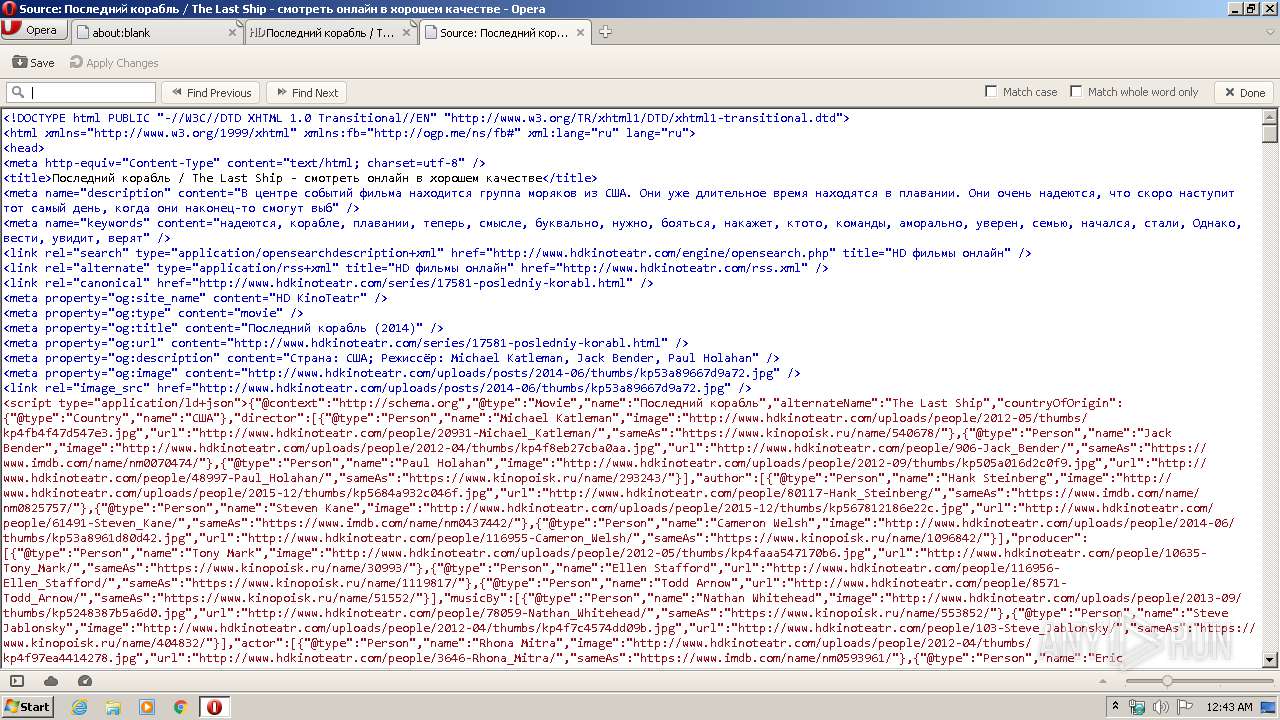
Task: Open a new tab with the plus button
Action: [605, 32]
